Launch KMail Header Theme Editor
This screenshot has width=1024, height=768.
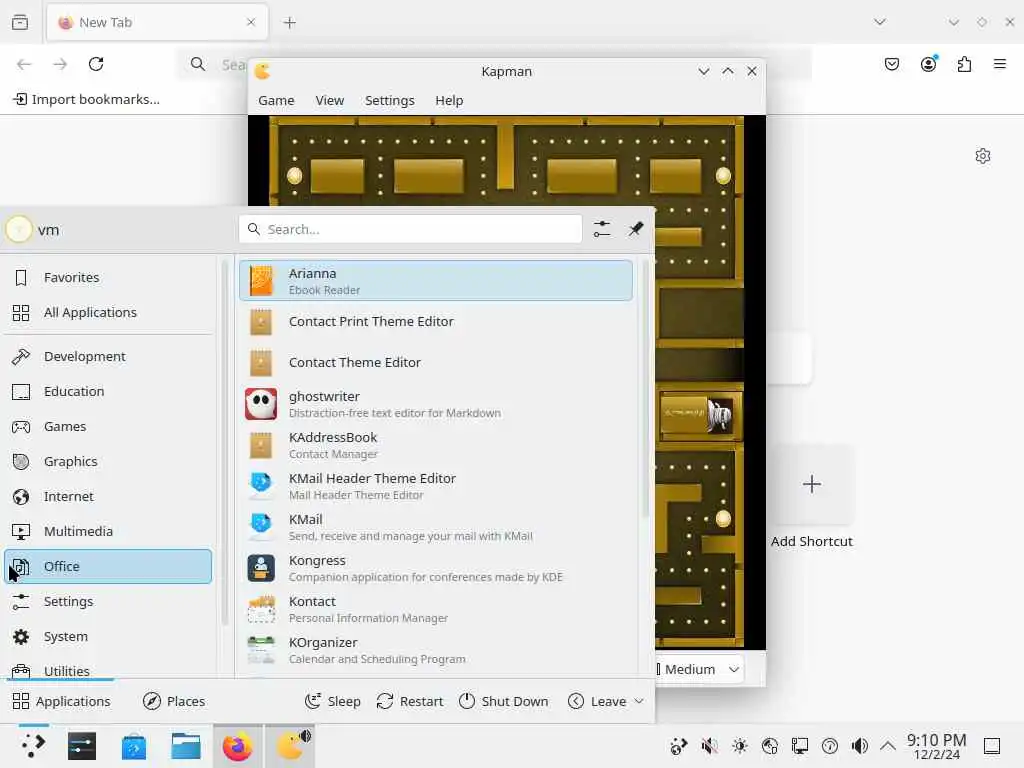click(436, 487)
